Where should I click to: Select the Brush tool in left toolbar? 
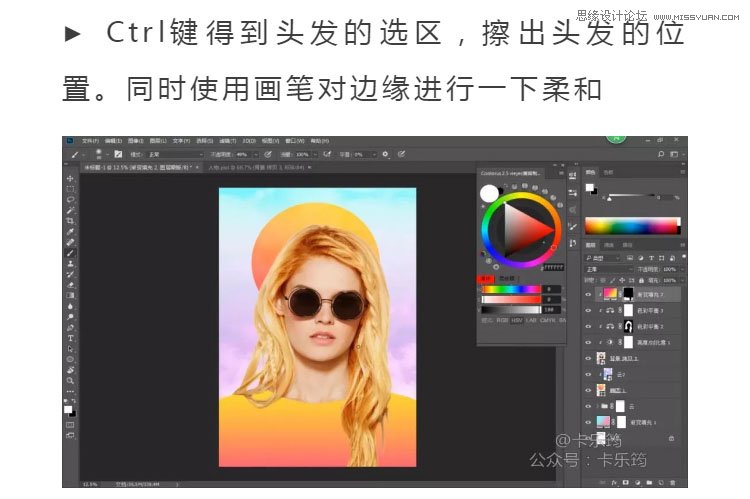70,252
